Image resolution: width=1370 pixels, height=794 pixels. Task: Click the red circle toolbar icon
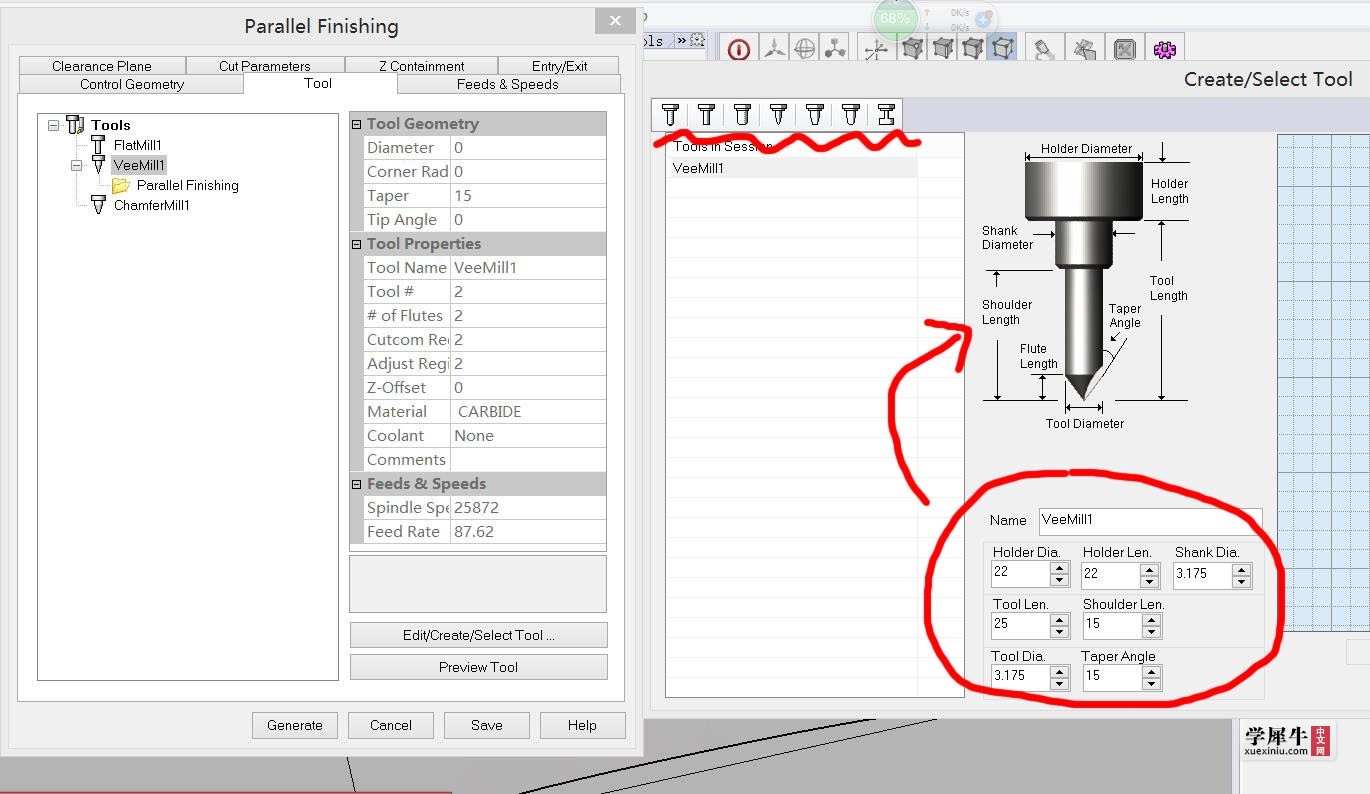click(739, 49)
